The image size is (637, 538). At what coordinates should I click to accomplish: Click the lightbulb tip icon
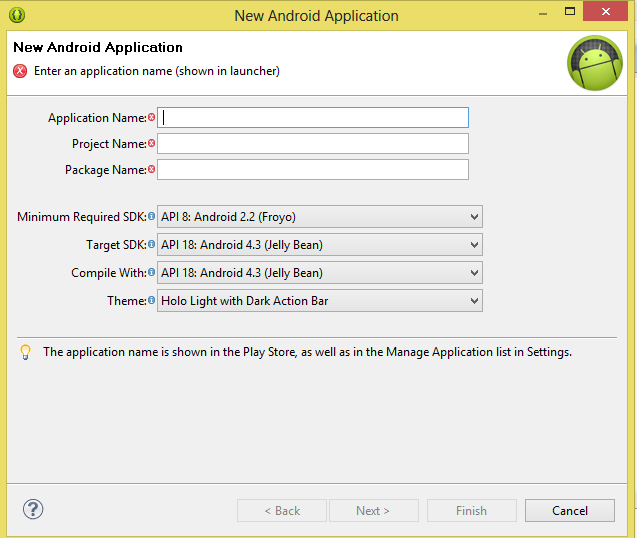point(26,352)
